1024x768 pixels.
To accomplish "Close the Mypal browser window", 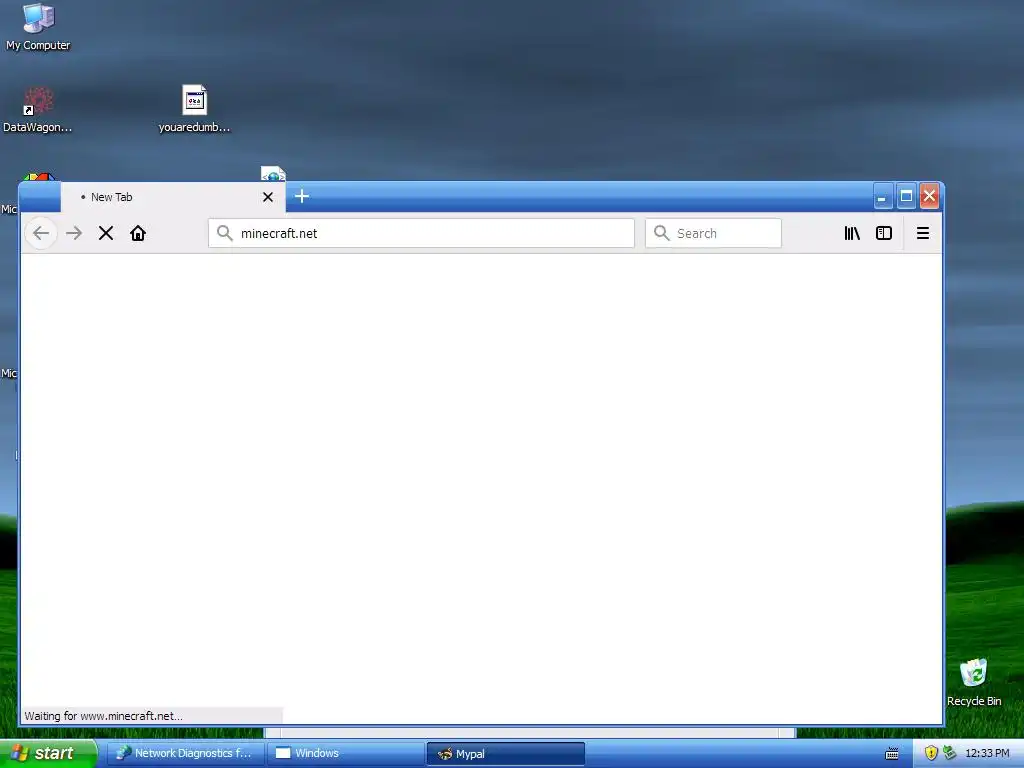I will pyautogui.click(x=929, y=196).
